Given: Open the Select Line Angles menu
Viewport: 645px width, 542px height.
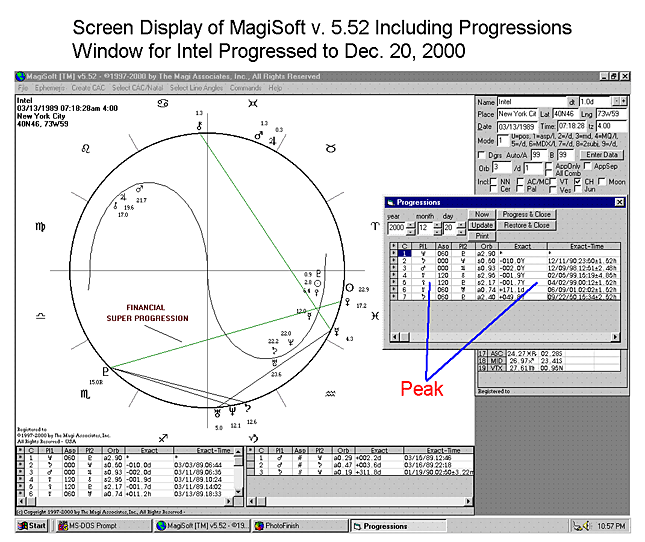Looking at the screenshot, I should point(196,87).
